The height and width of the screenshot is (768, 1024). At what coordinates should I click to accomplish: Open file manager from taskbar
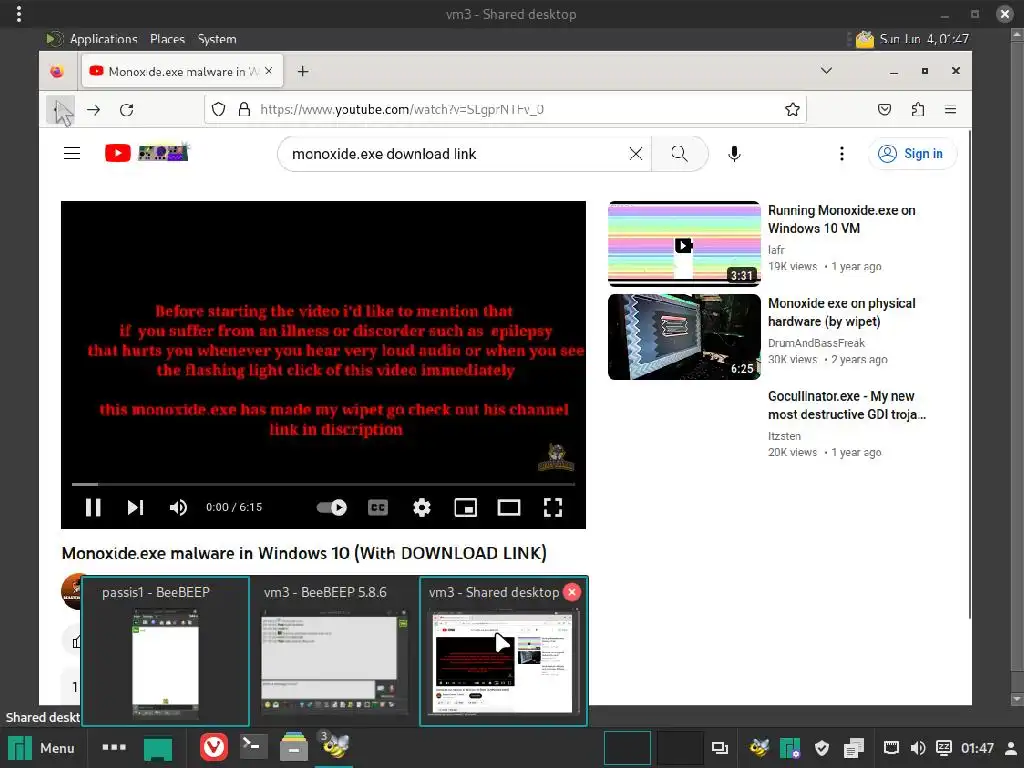click(294, 747)
